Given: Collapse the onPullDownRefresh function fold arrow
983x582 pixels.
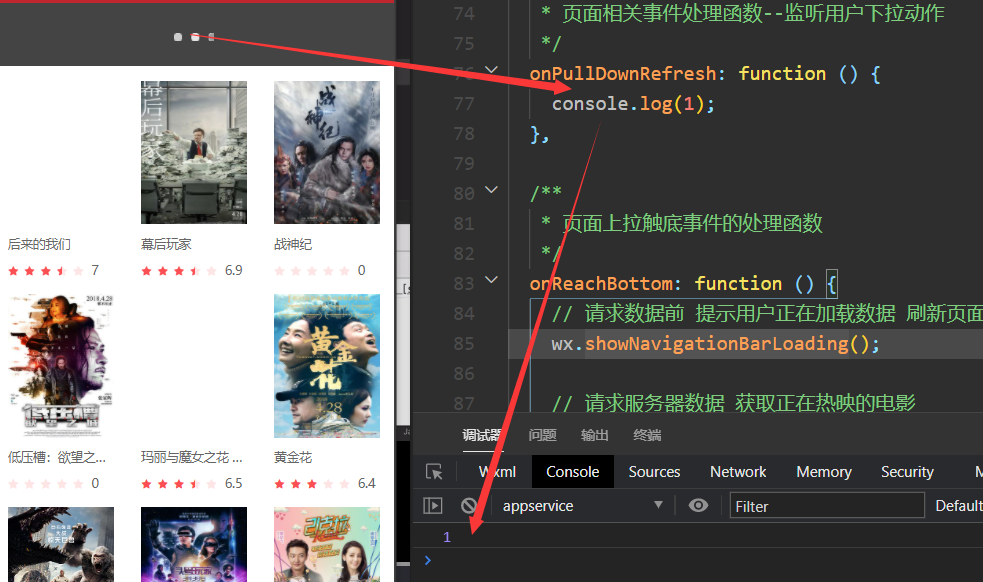Looking at the screenshot, I should (x=492, y=70).
